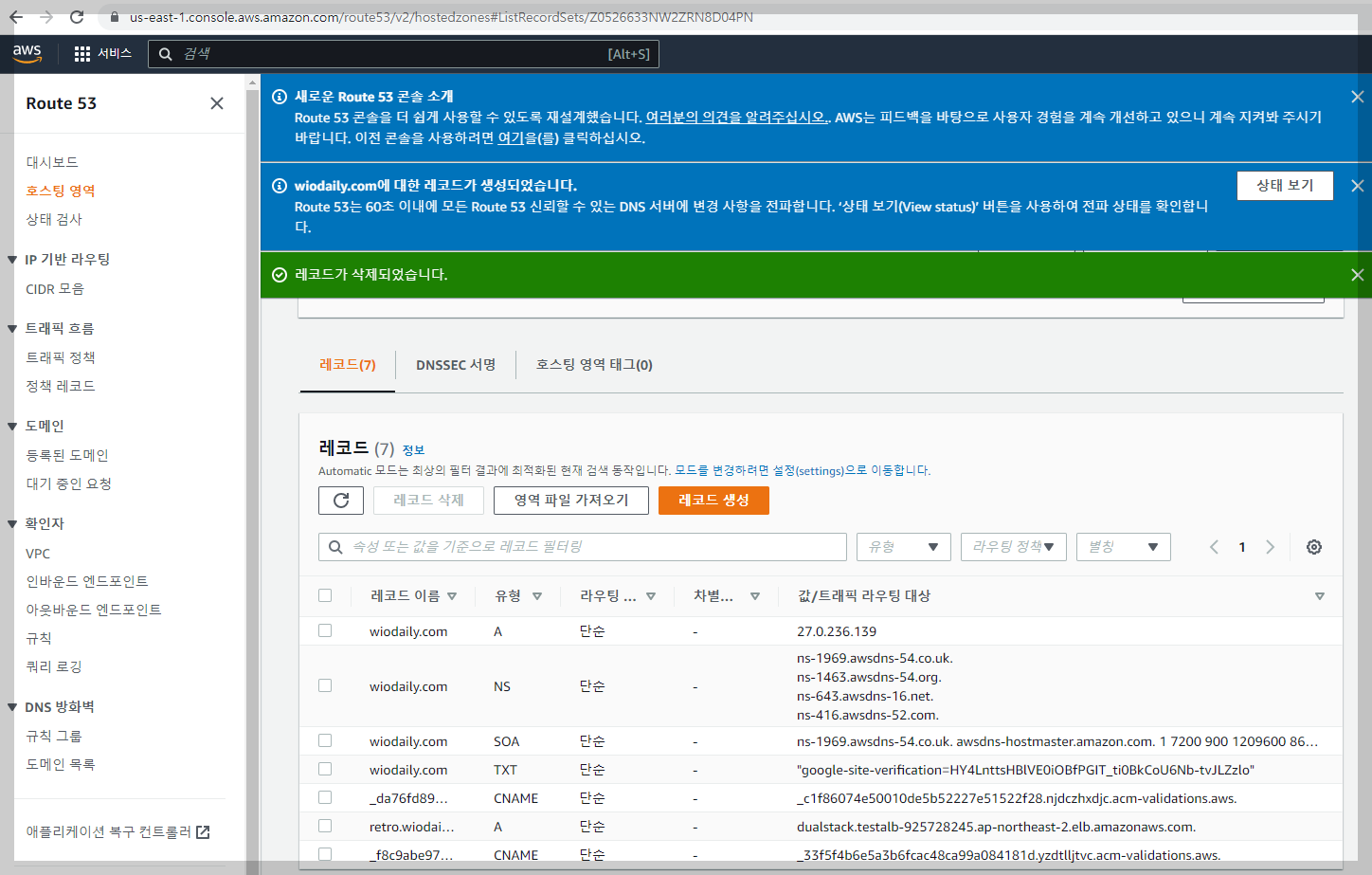This screenshot has width=1372, height=875.
Task: Click the records filter search field
Action: [583, 547]
